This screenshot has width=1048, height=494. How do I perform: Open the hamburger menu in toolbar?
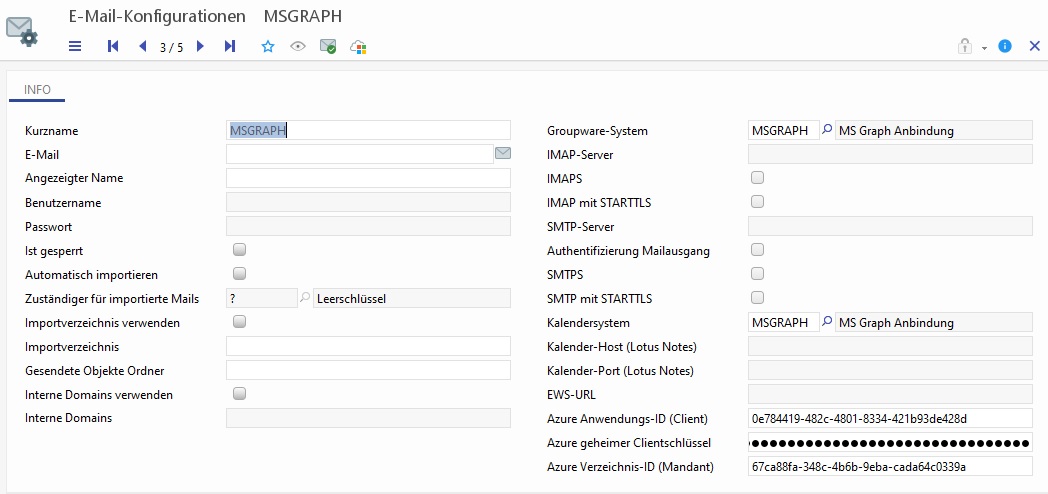[75, 46]
